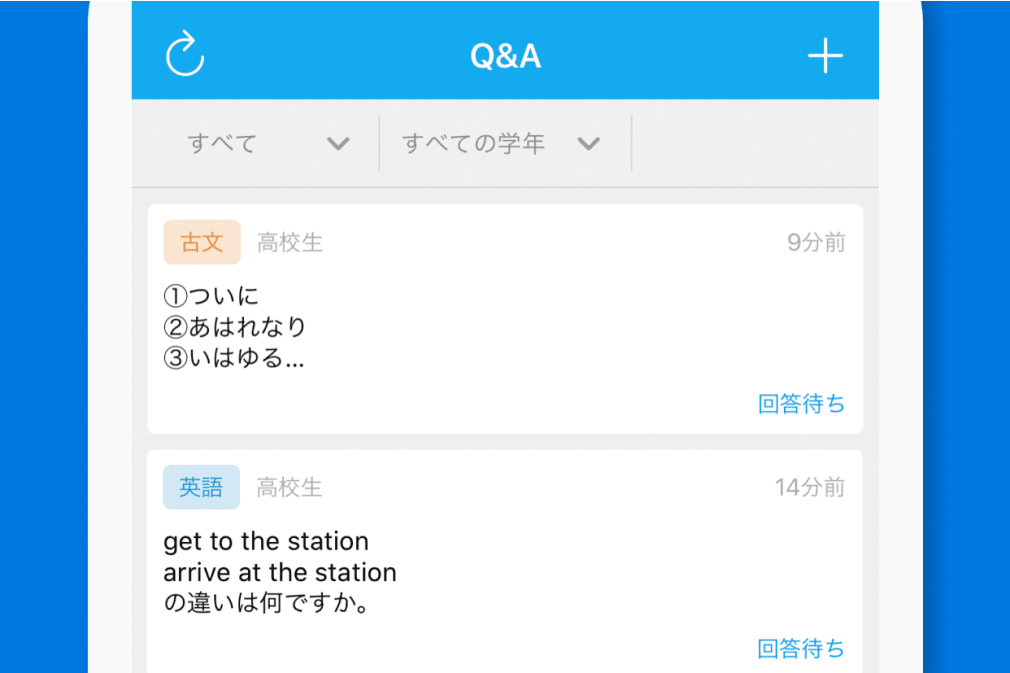Select the orange 古文 subject tag
1010x673 pixels.
click(202, 242)
